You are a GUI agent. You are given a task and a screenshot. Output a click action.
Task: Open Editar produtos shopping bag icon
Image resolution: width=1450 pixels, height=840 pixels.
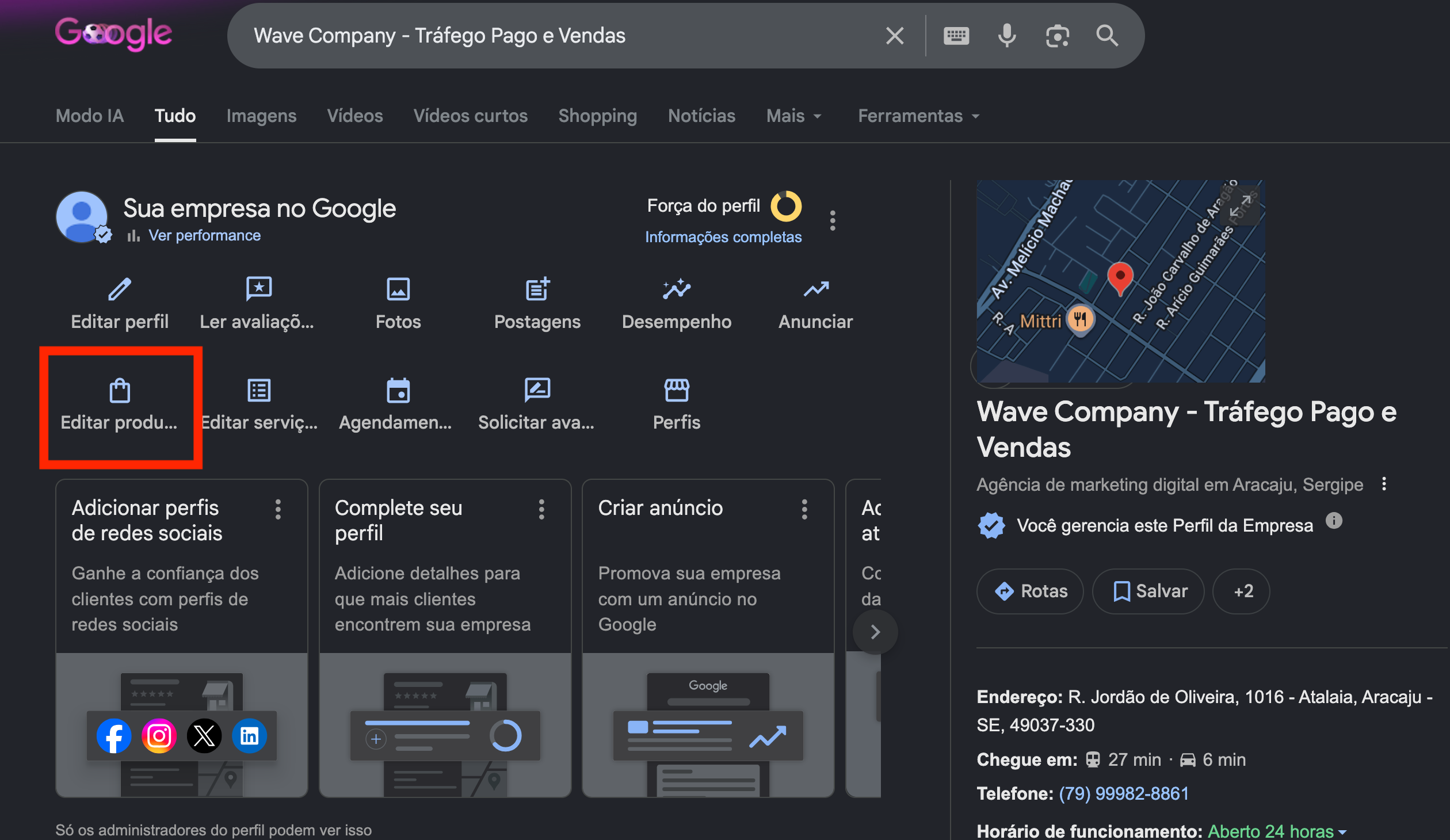coord(120,390)
